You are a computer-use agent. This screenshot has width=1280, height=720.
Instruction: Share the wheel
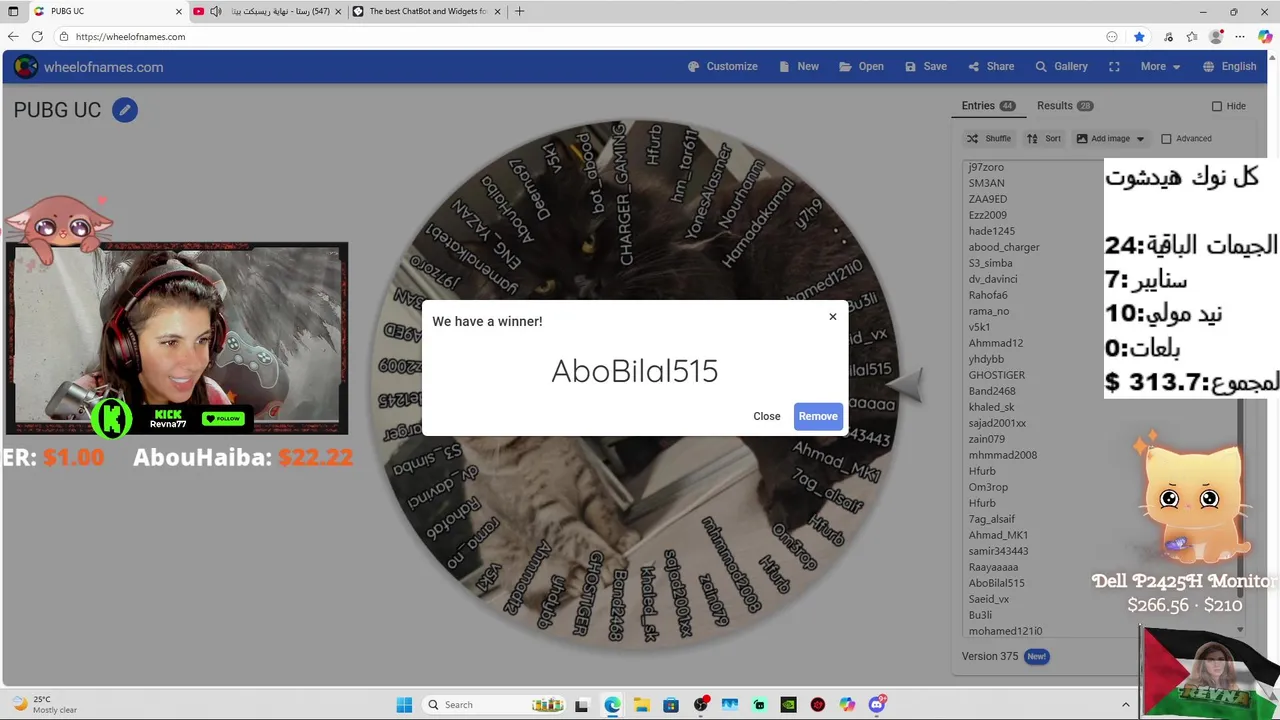click(991, 67)
